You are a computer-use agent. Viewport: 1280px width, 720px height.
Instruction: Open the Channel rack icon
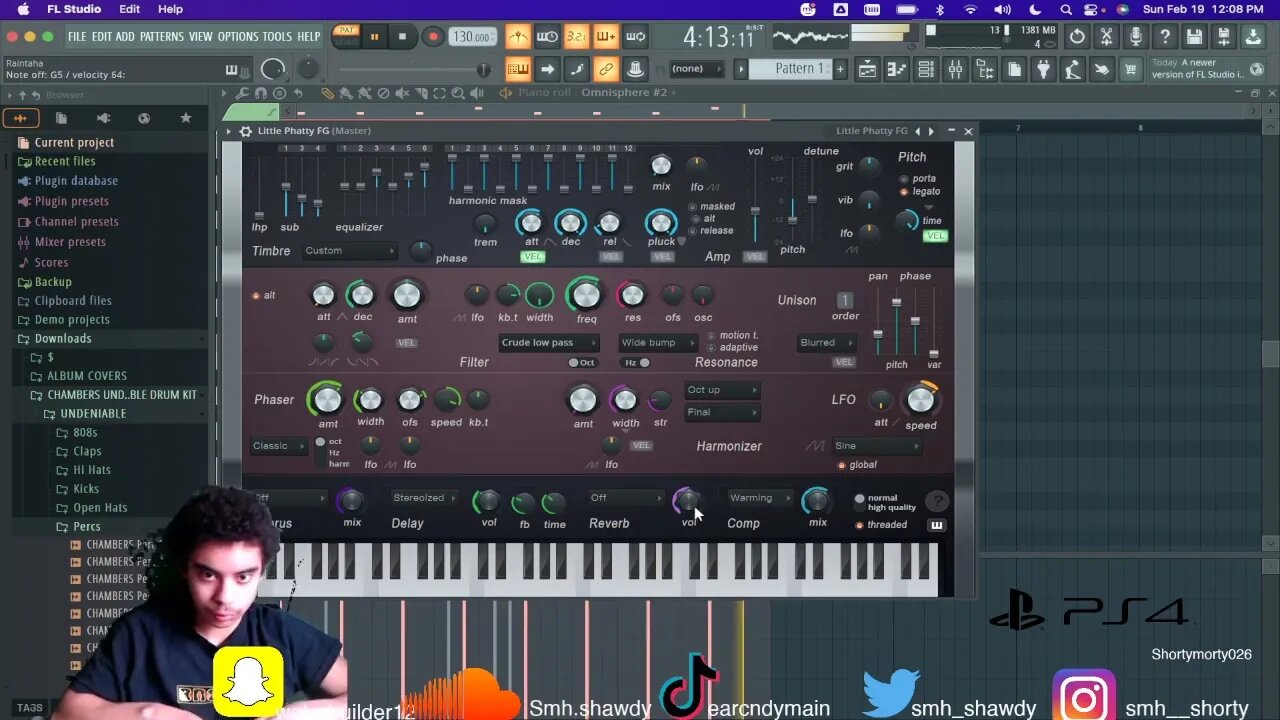(x=926, y=69)
